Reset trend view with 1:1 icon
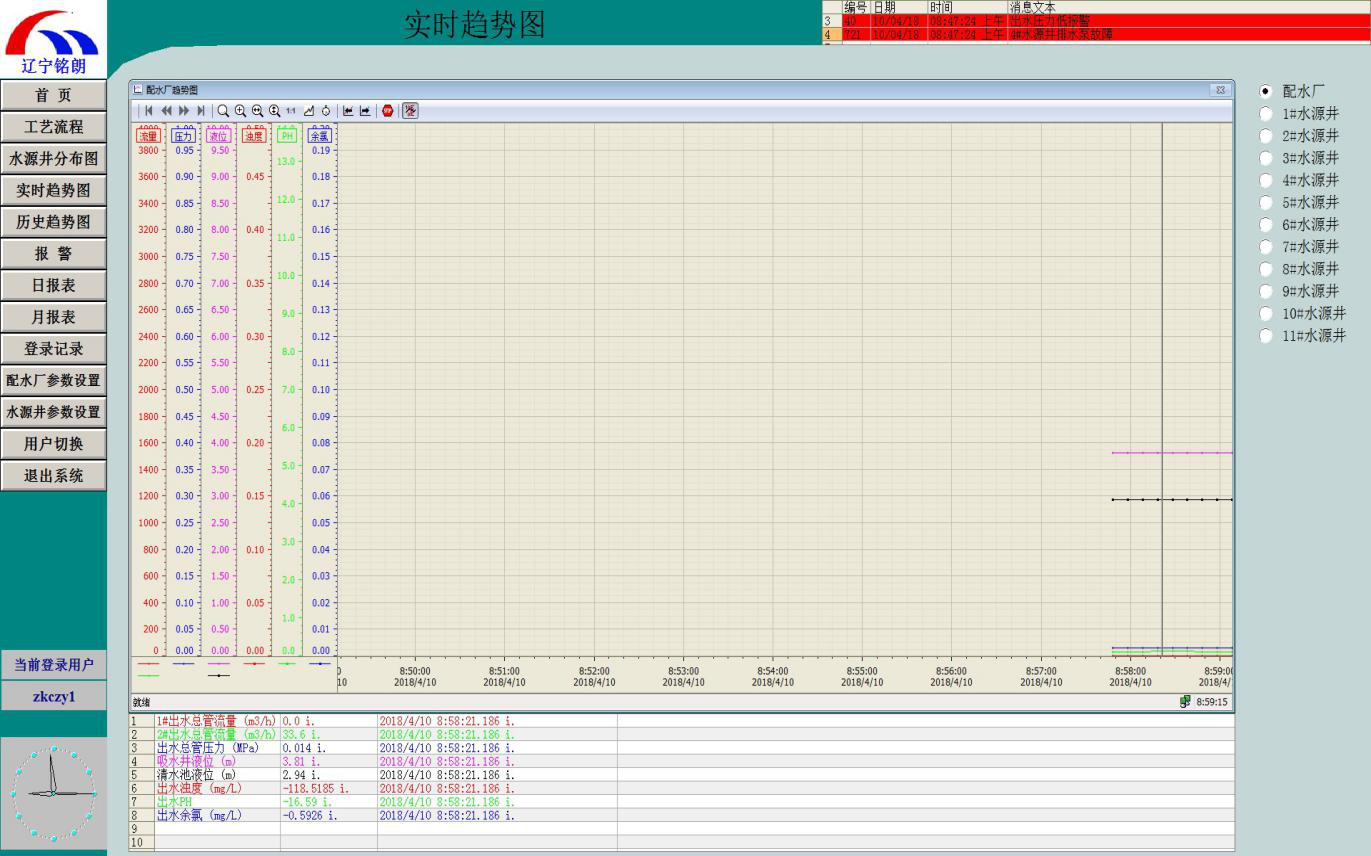Viewport: 1371px width, 856px height. point(291,111)
